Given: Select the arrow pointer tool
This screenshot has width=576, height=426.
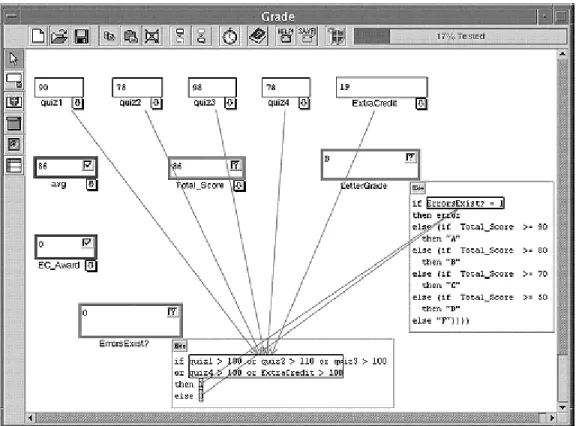Looking at the screenshot, I should (14, 59).
